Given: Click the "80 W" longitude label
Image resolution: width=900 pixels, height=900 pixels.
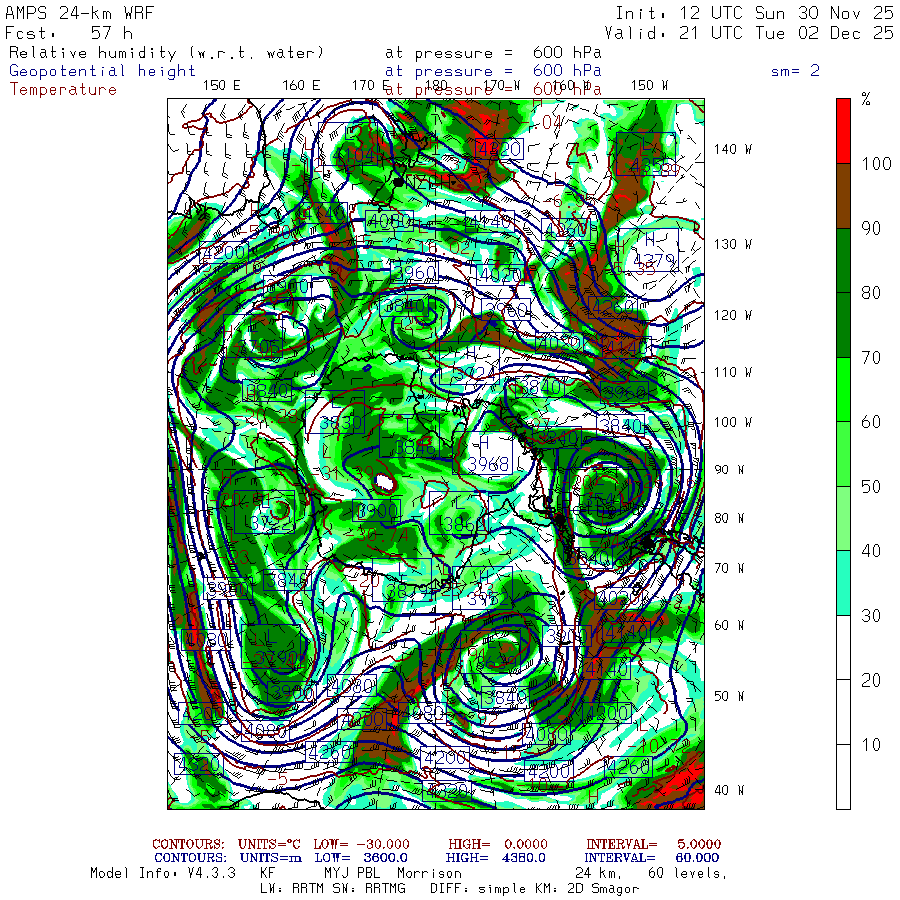Looking at the screenshot, I should [x=729, y=518].
